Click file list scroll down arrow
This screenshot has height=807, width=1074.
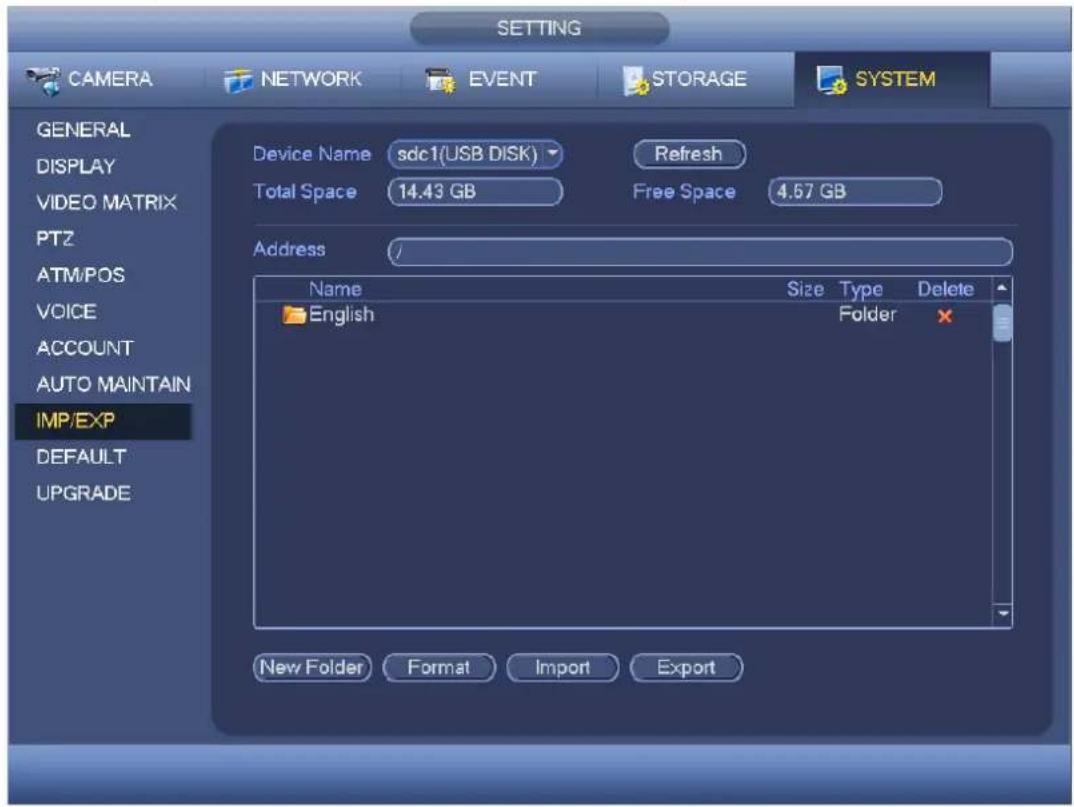pos(1003,614)
